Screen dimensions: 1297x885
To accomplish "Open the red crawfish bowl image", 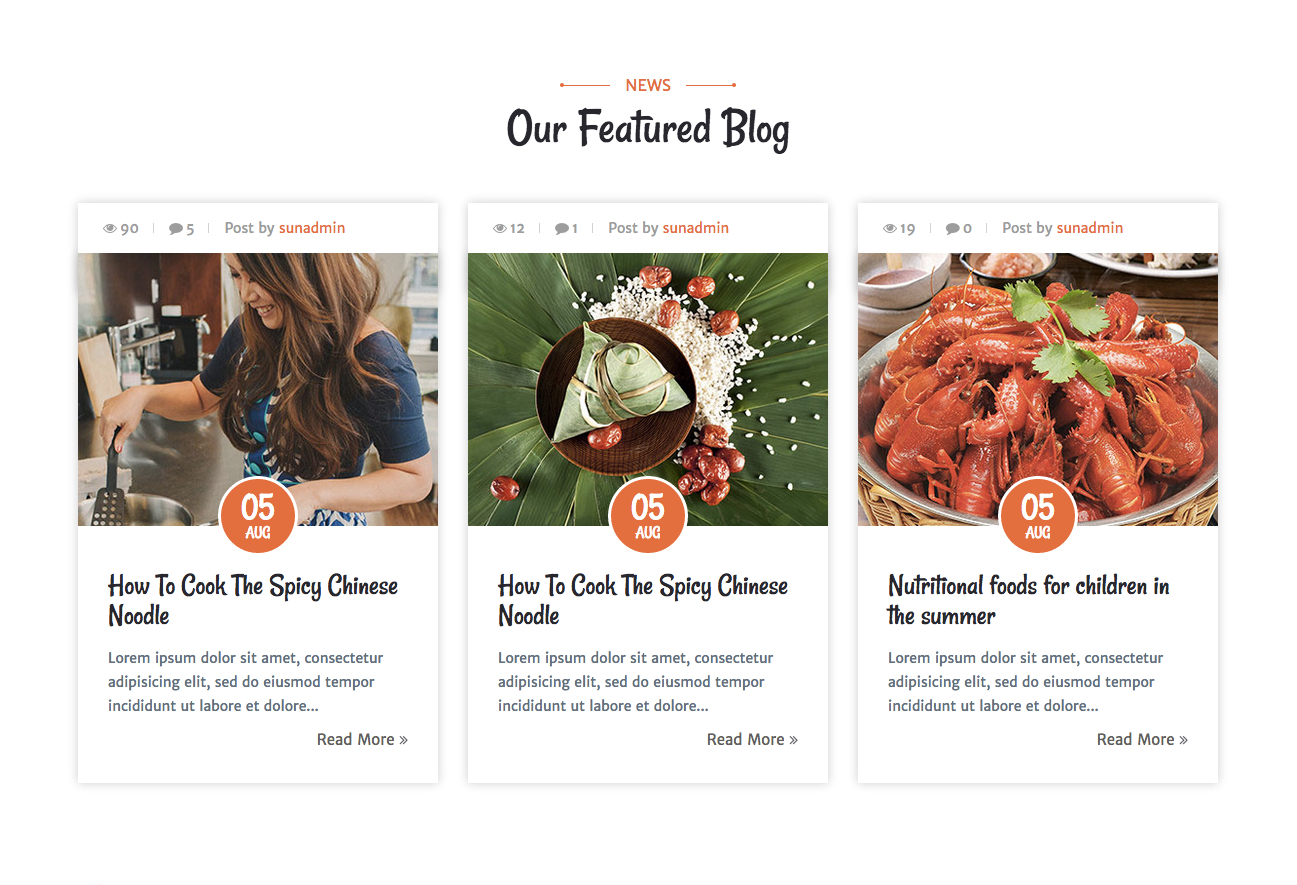I will click(x=1038, y=389).
